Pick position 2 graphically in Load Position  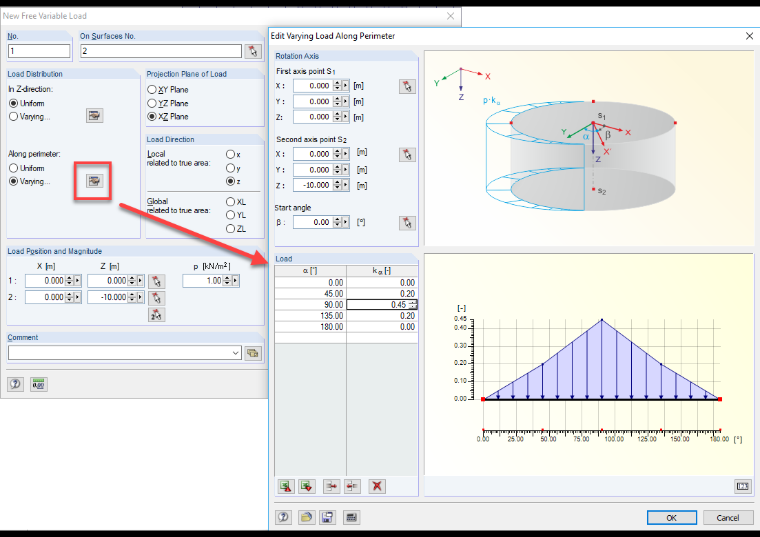[x=156, y=298]
